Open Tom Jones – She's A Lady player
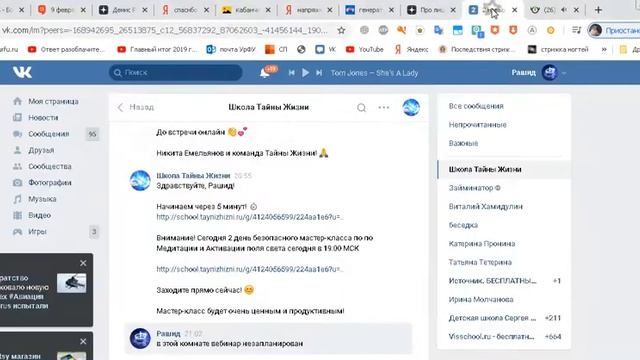Viewport: 640px width, 360px height. pyautogui.click(x=374, y=73)
